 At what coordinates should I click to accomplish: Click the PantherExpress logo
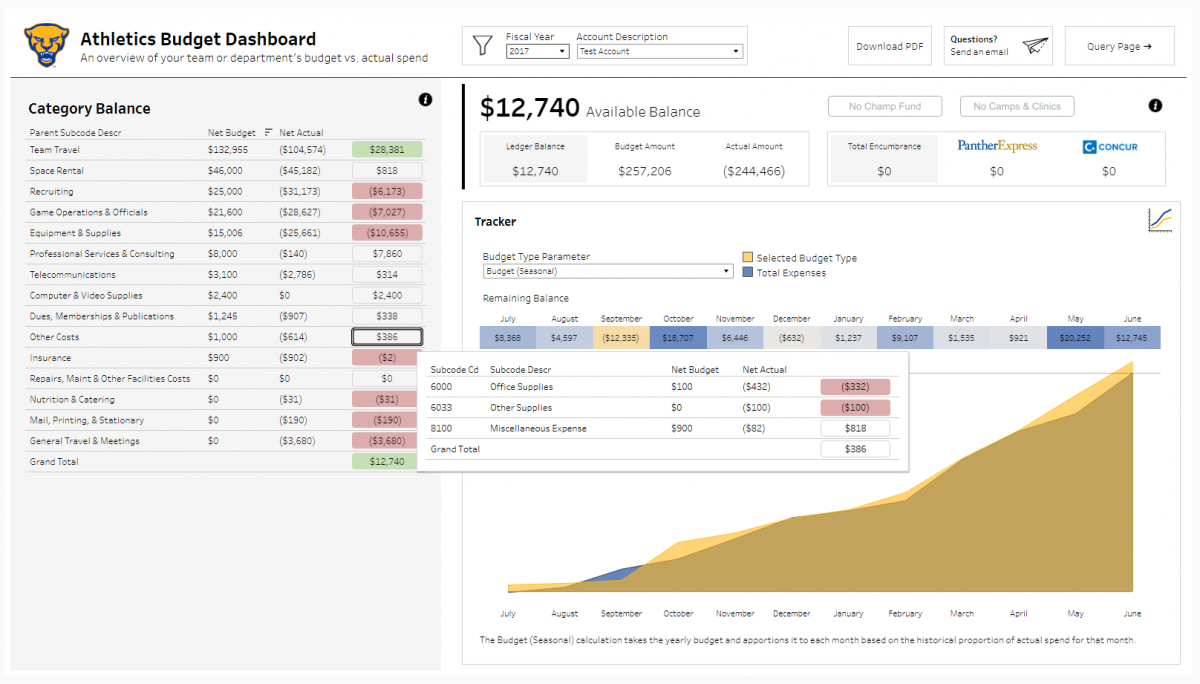[x=997, y=146]
